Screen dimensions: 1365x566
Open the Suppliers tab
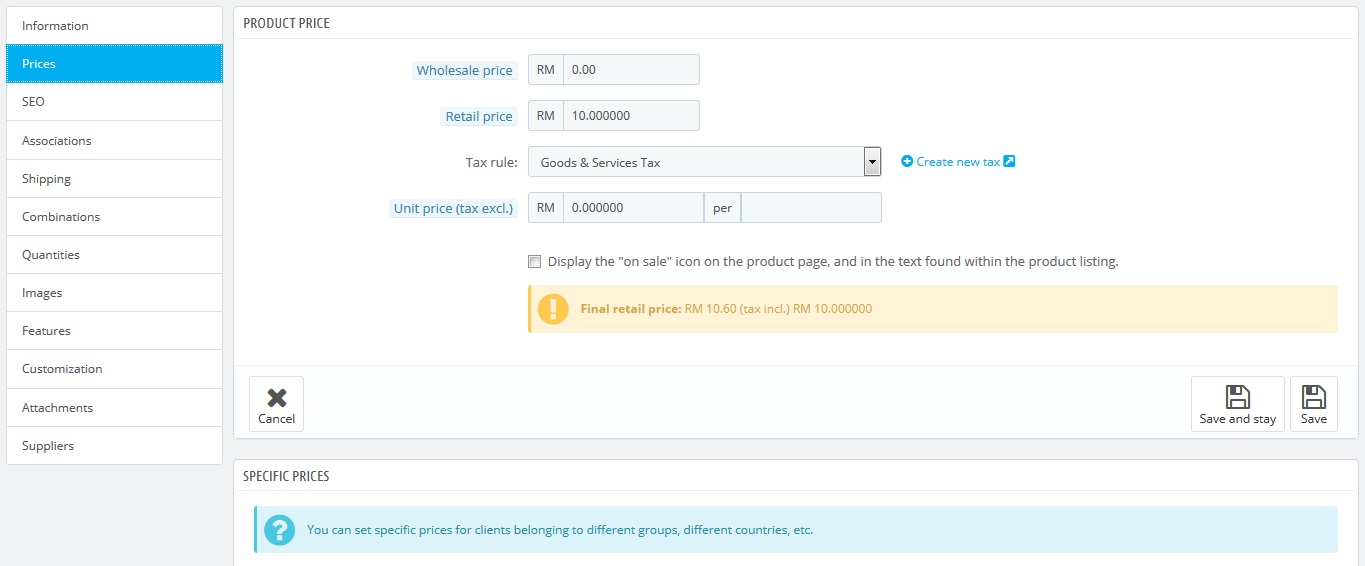tap(114, 446)
